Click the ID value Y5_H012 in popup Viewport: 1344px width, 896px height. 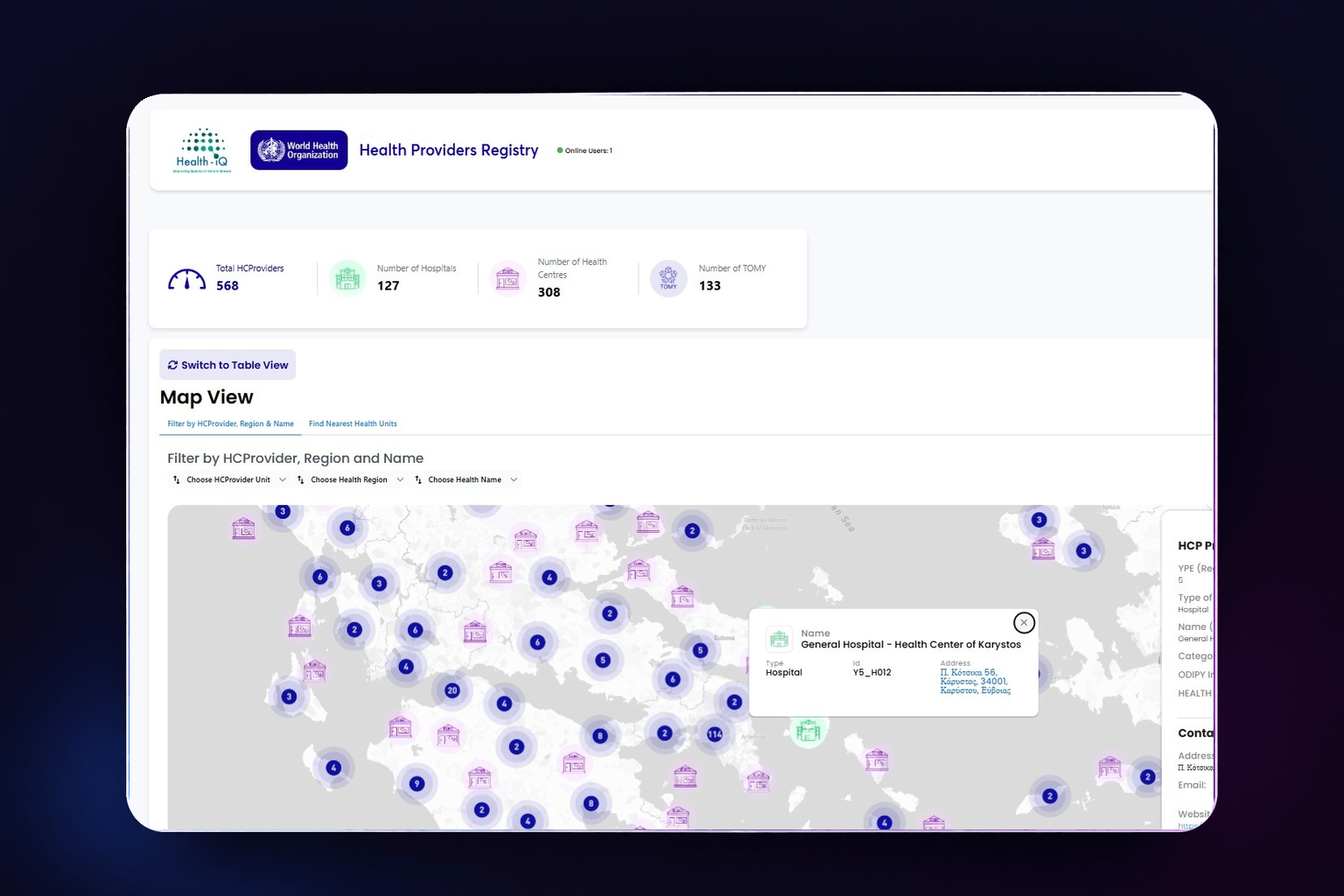click(872, 673)
